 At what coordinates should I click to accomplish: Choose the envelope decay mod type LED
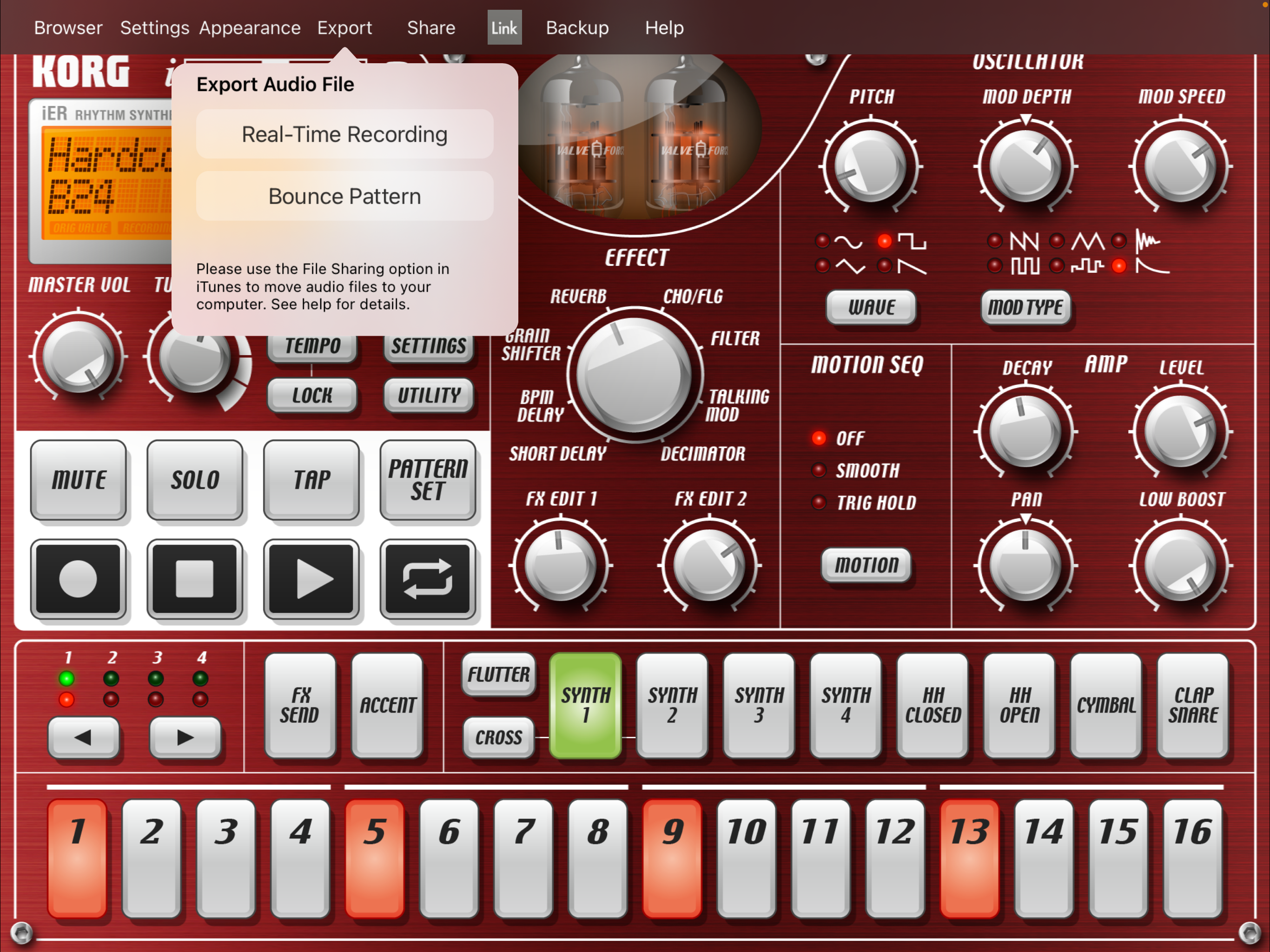click(1118, 266)
